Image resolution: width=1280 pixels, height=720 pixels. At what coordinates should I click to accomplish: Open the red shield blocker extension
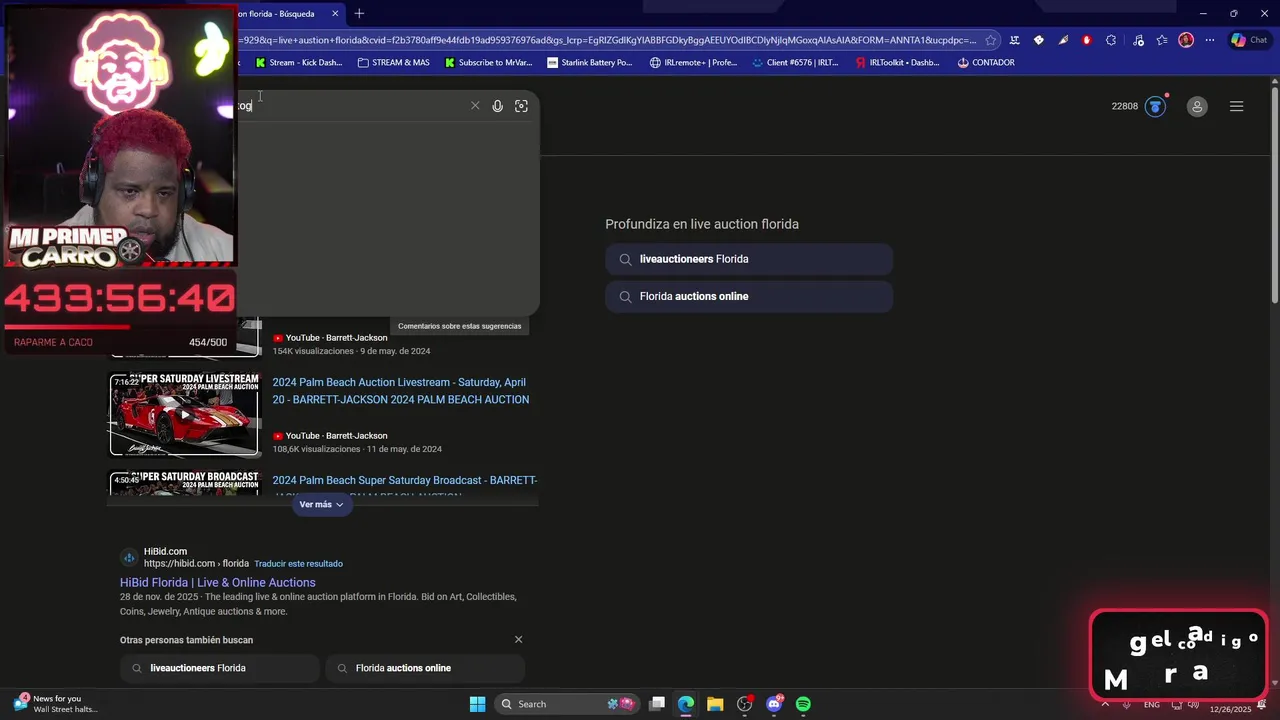(1087, 40)
